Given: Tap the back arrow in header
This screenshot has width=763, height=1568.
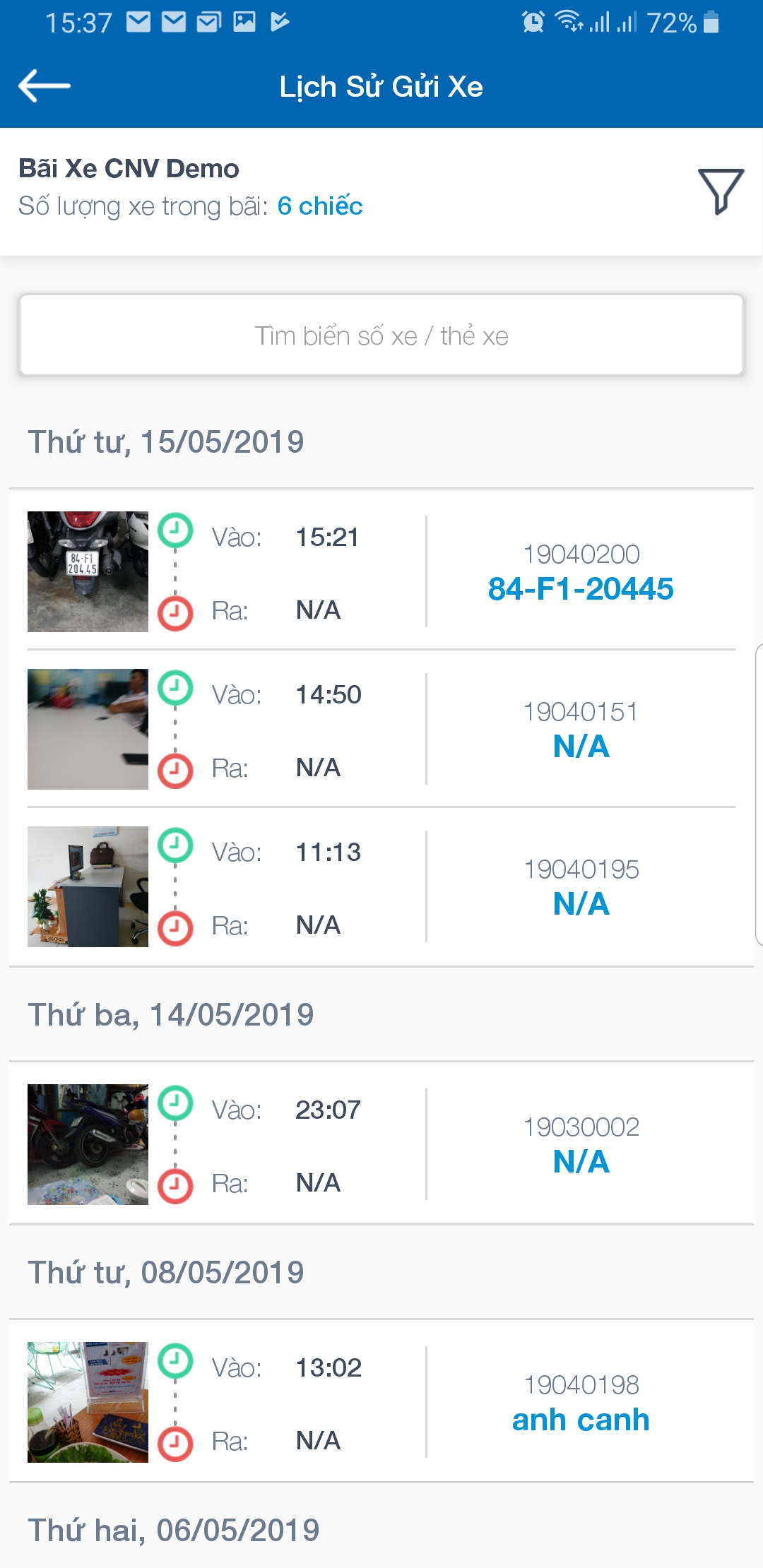Looking at the screenshot, I should click(x=44, y=86).
